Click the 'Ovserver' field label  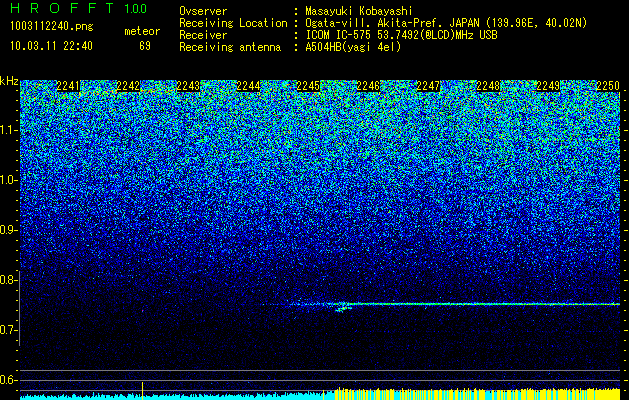(x=203, y=11)
